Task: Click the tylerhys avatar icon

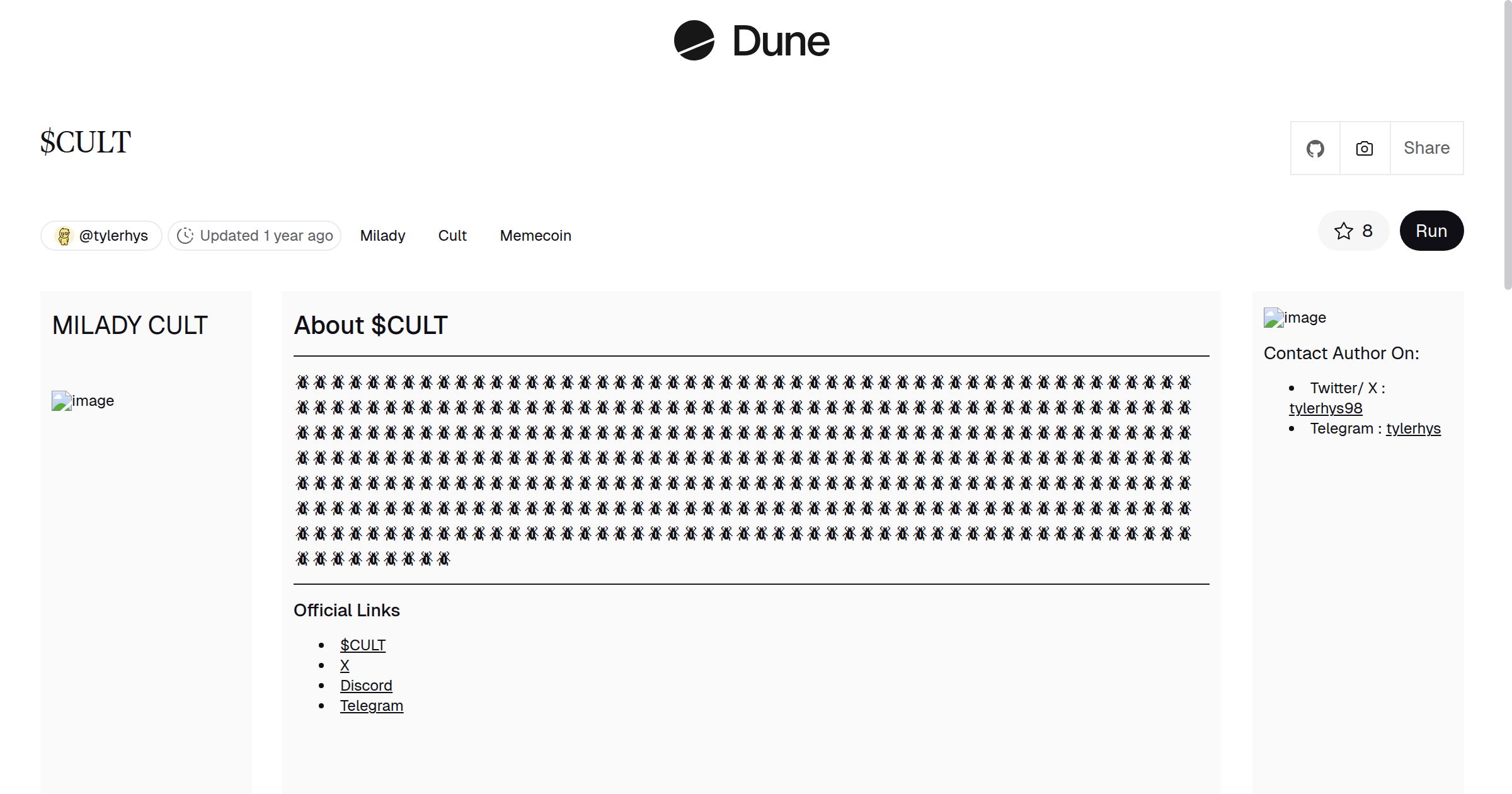Action: point(64,236)
